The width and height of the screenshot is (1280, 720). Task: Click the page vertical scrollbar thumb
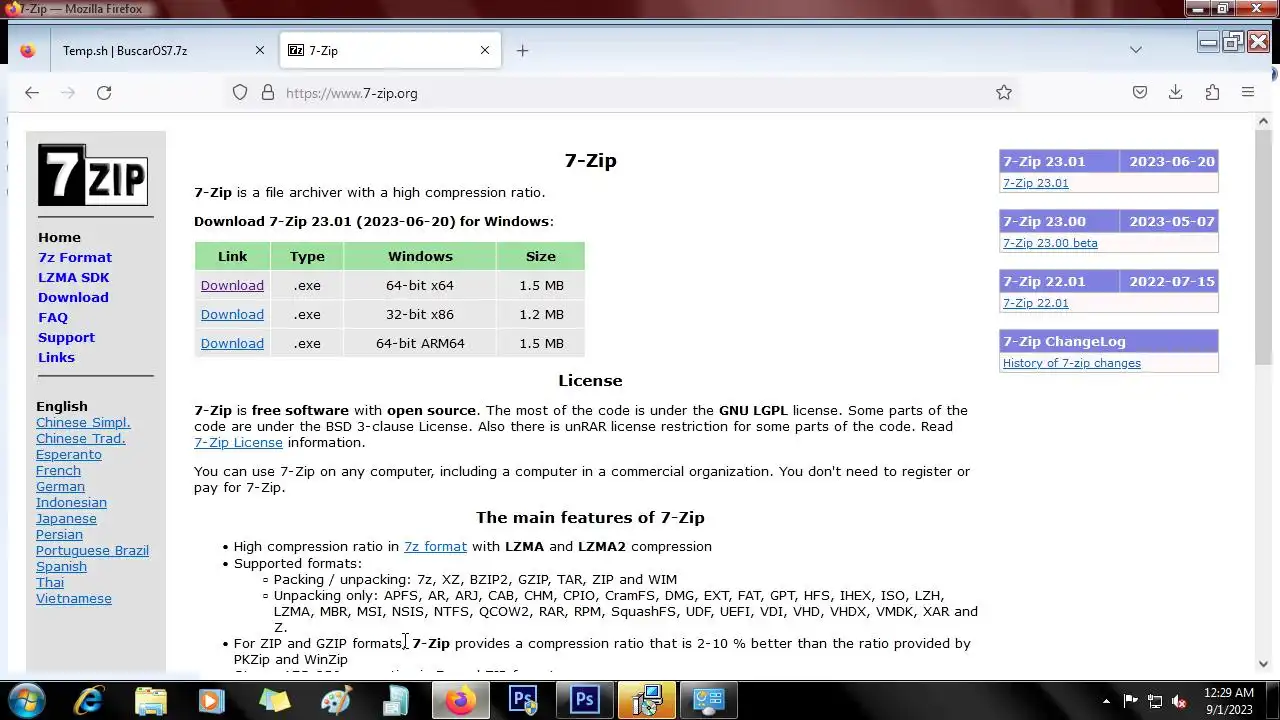click(x=1263, y=248)
